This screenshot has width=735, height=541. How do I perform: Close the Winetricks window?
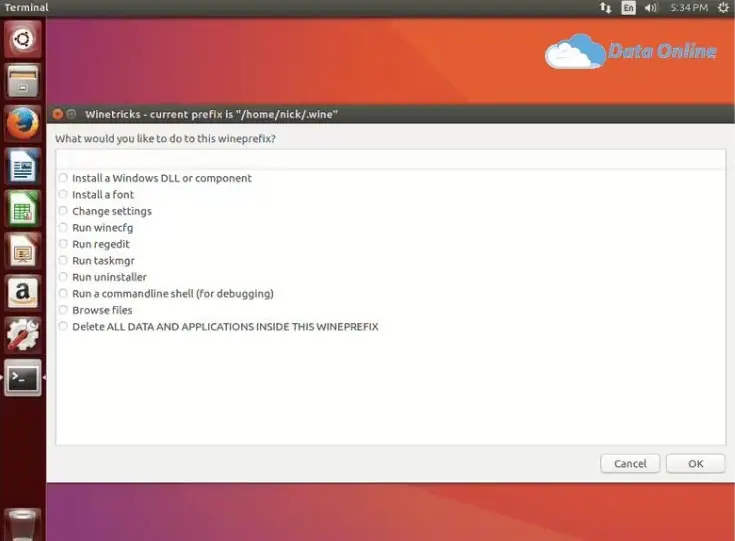click(58, 114)
